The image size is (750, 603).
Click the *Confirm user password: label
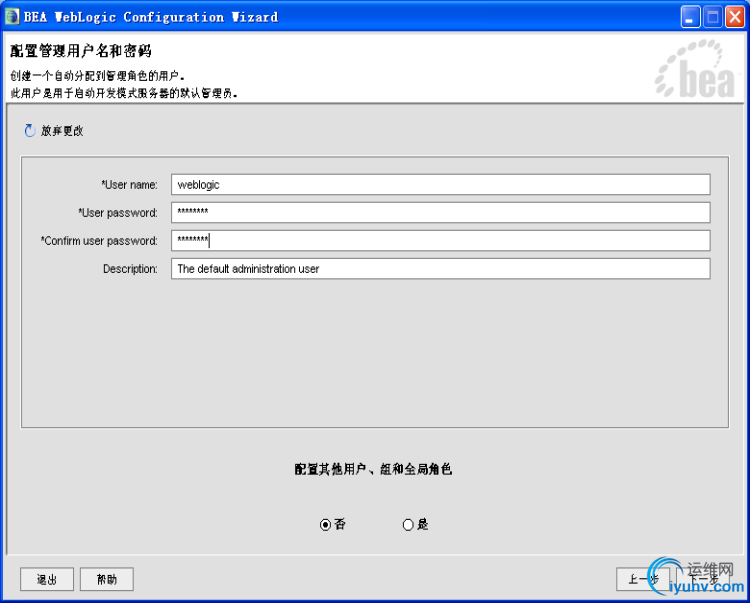click(x=99, y=241)
